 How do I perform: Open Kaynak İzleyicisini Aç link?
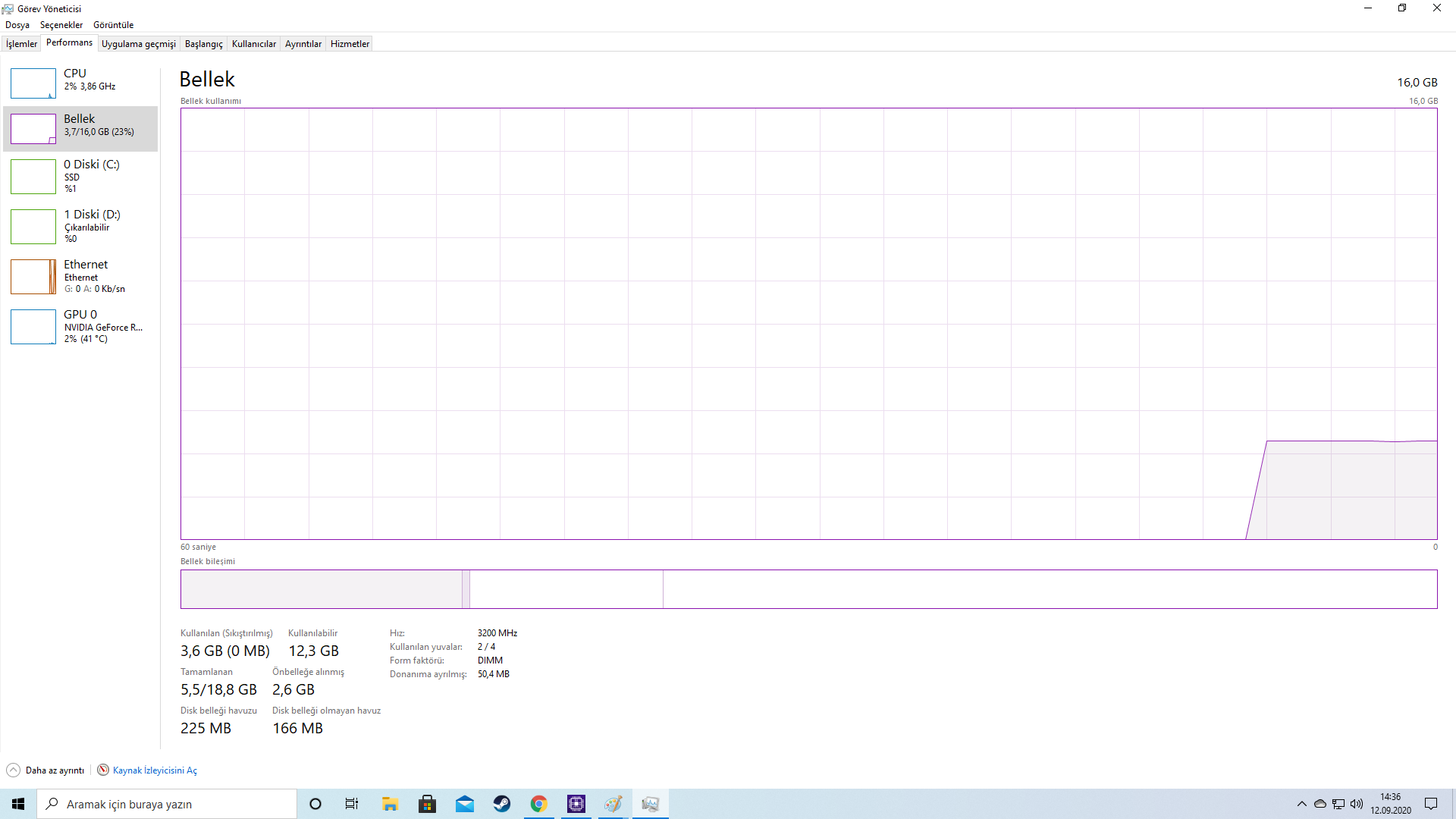(155, 770)
